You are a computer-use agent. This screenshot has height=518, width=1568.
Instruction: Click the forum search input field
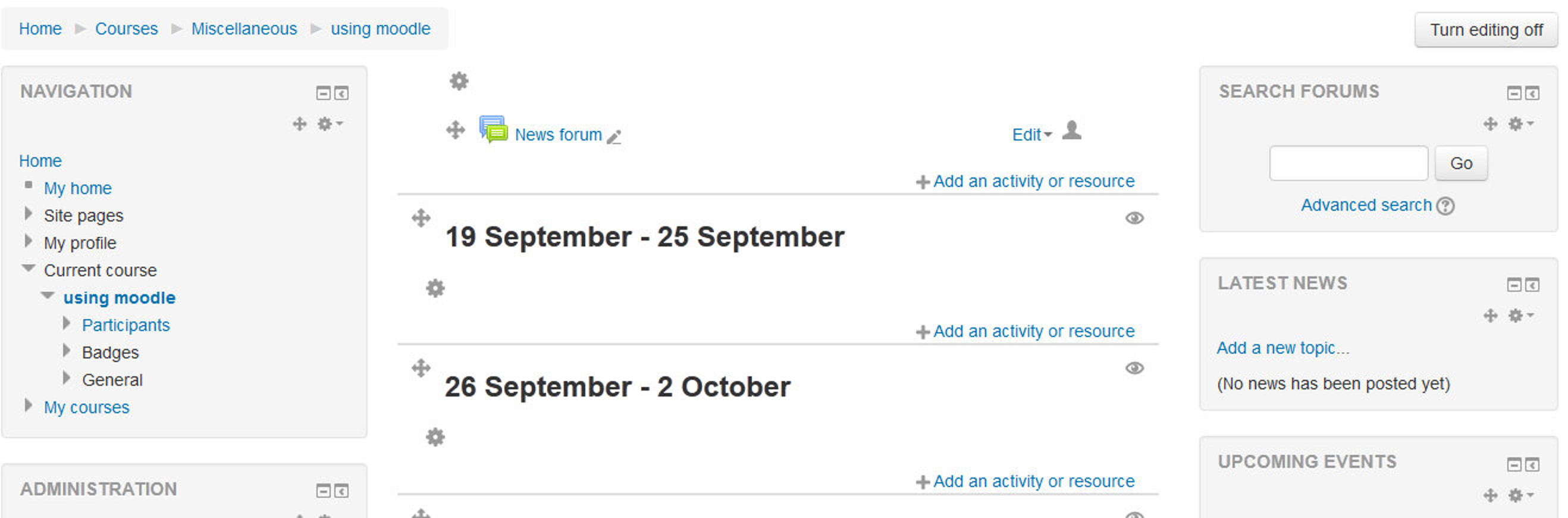pos(1349,163)
